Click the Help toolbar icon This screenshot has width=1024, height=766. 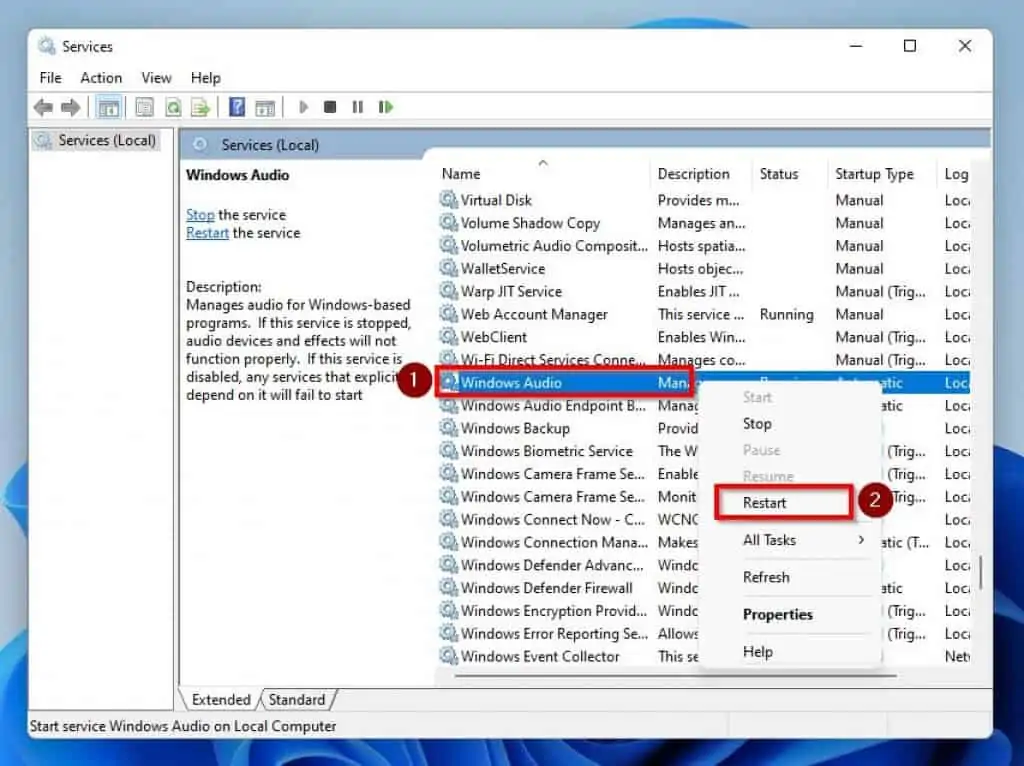[237, 107]
